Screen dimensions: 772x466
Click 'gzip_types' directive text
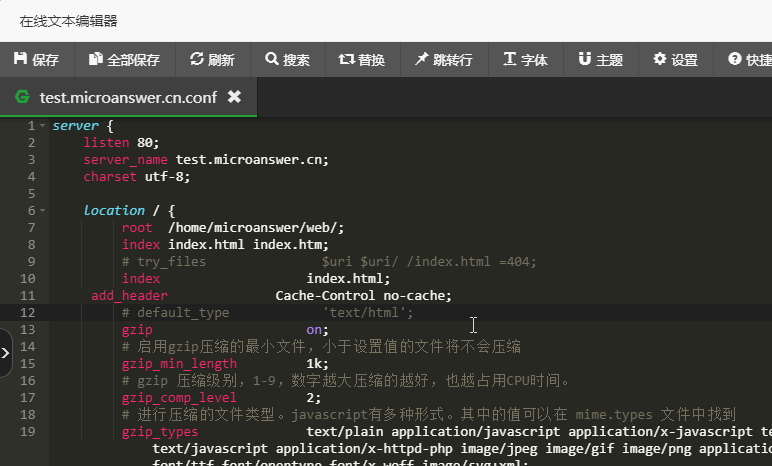click(x=160, y=432)
